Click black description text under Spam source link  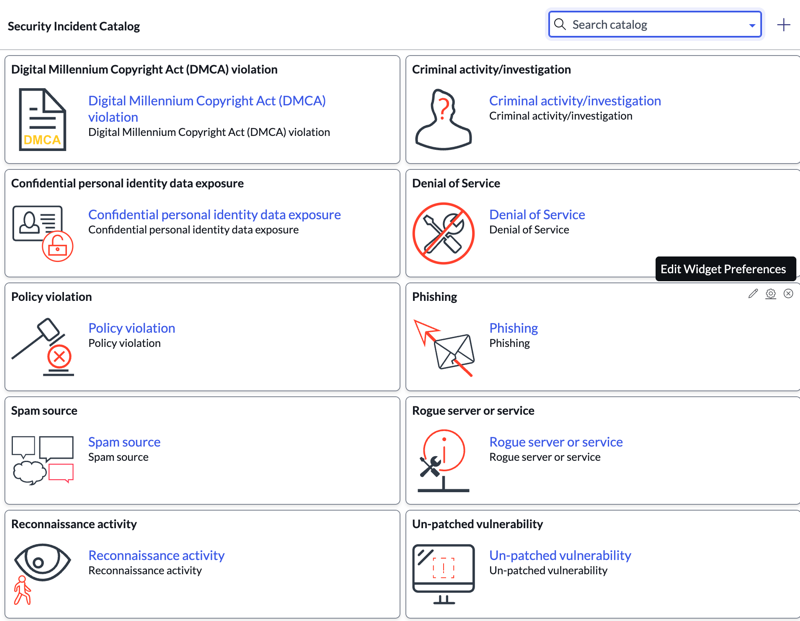(118, 457)
